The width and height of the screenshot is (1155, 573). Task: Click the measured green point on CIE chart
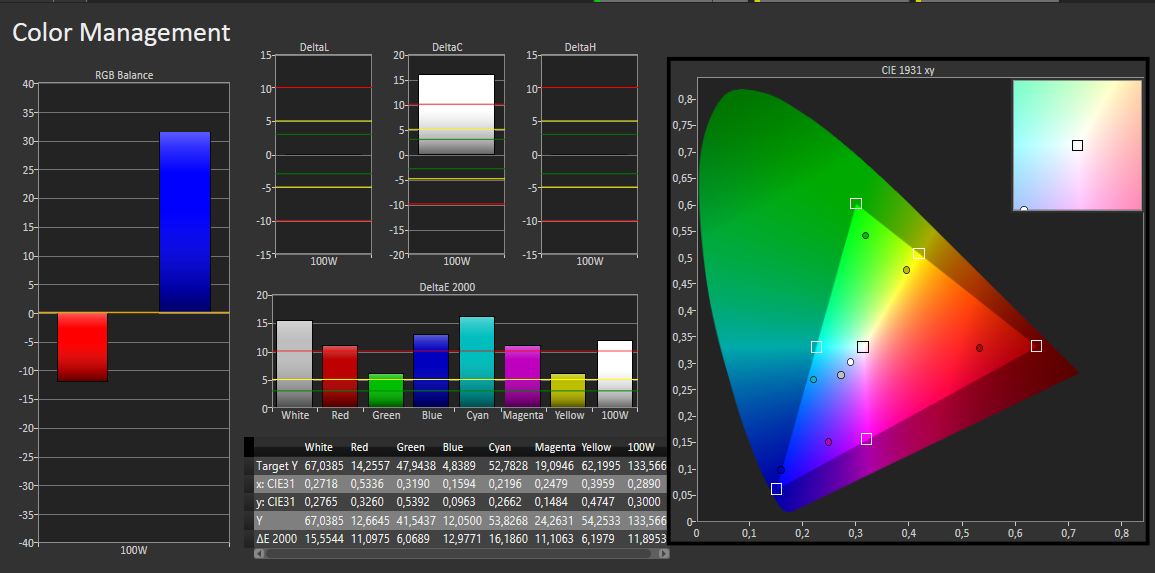pos(866,236)
